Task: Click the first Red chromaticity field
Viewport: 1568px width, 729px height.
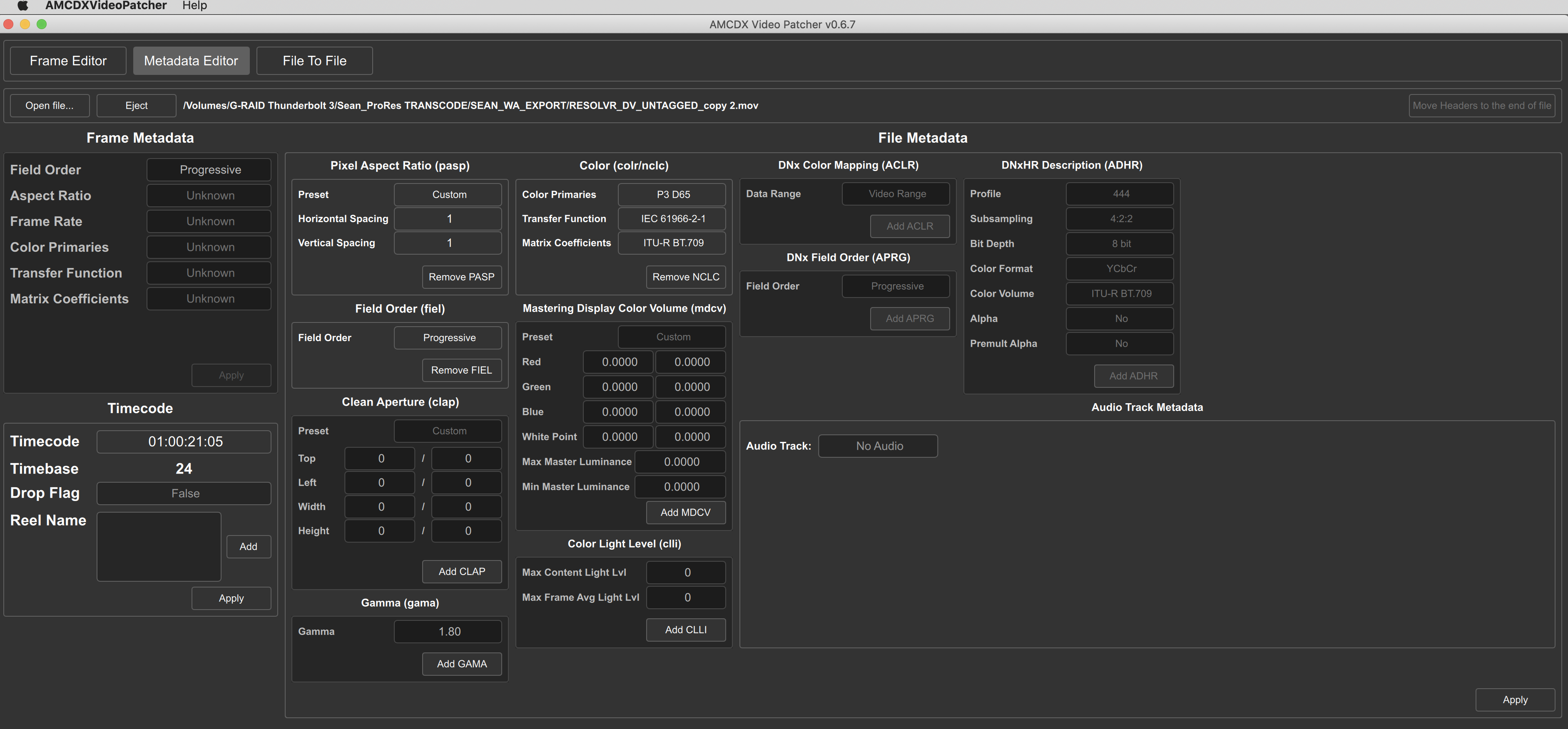Action: (x=618, y=362)
